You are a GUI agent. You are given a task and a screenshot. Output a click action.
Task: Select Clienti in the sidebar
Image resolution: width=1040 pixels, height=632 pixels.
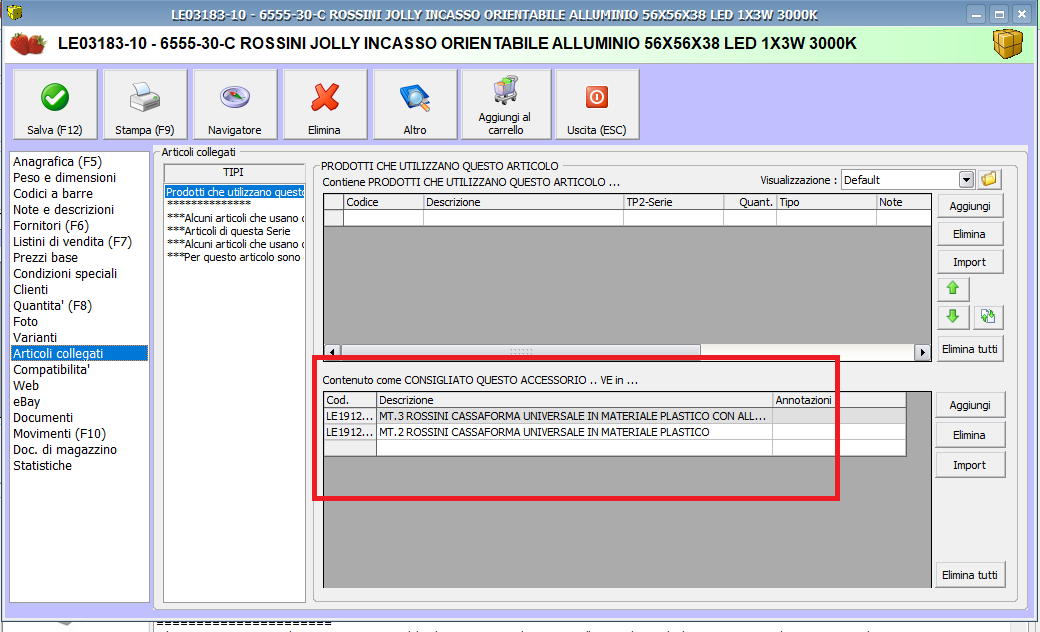click(x=31, y=289)
